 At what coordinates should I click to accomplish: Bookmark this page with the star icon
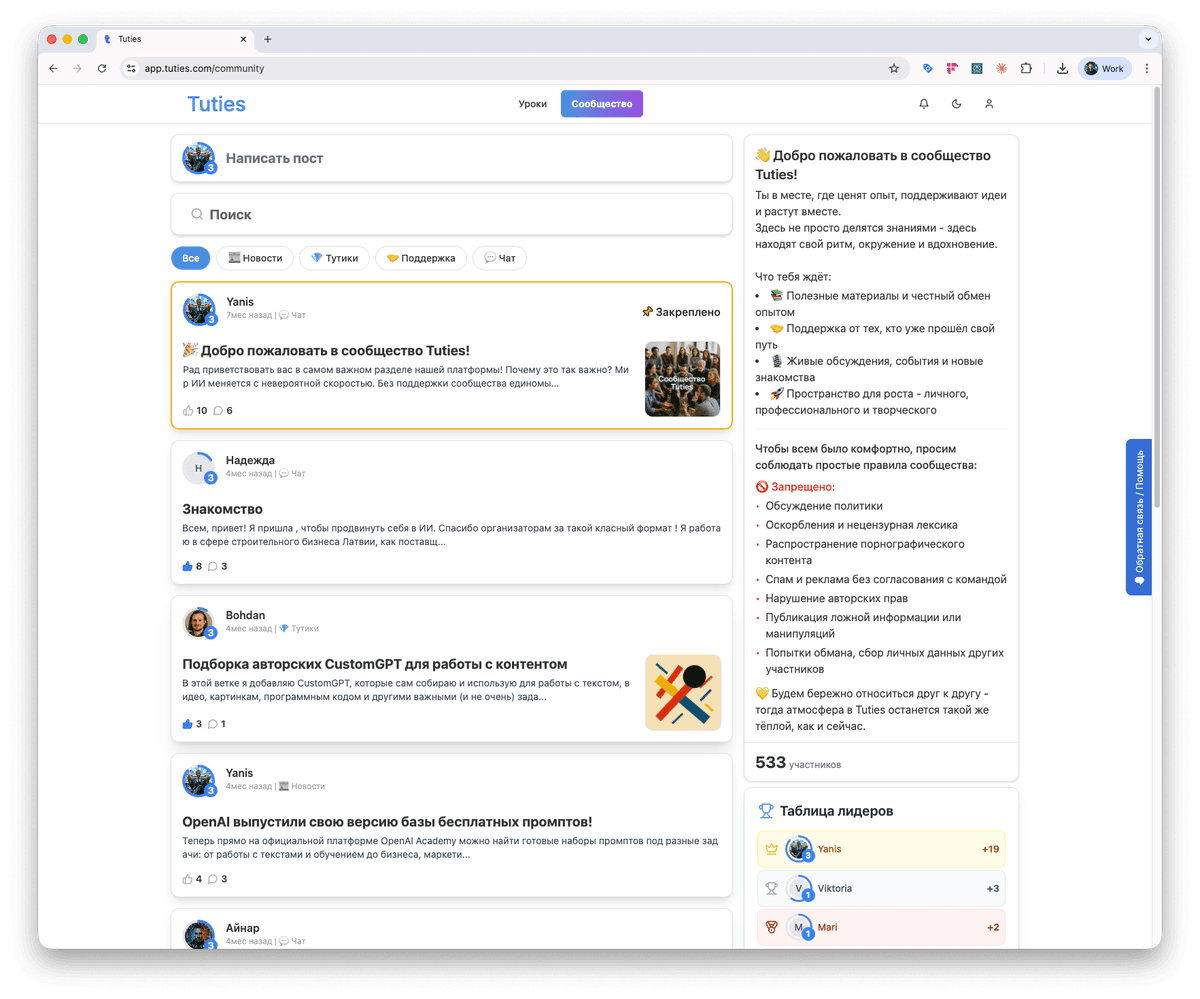pos(894,69)
